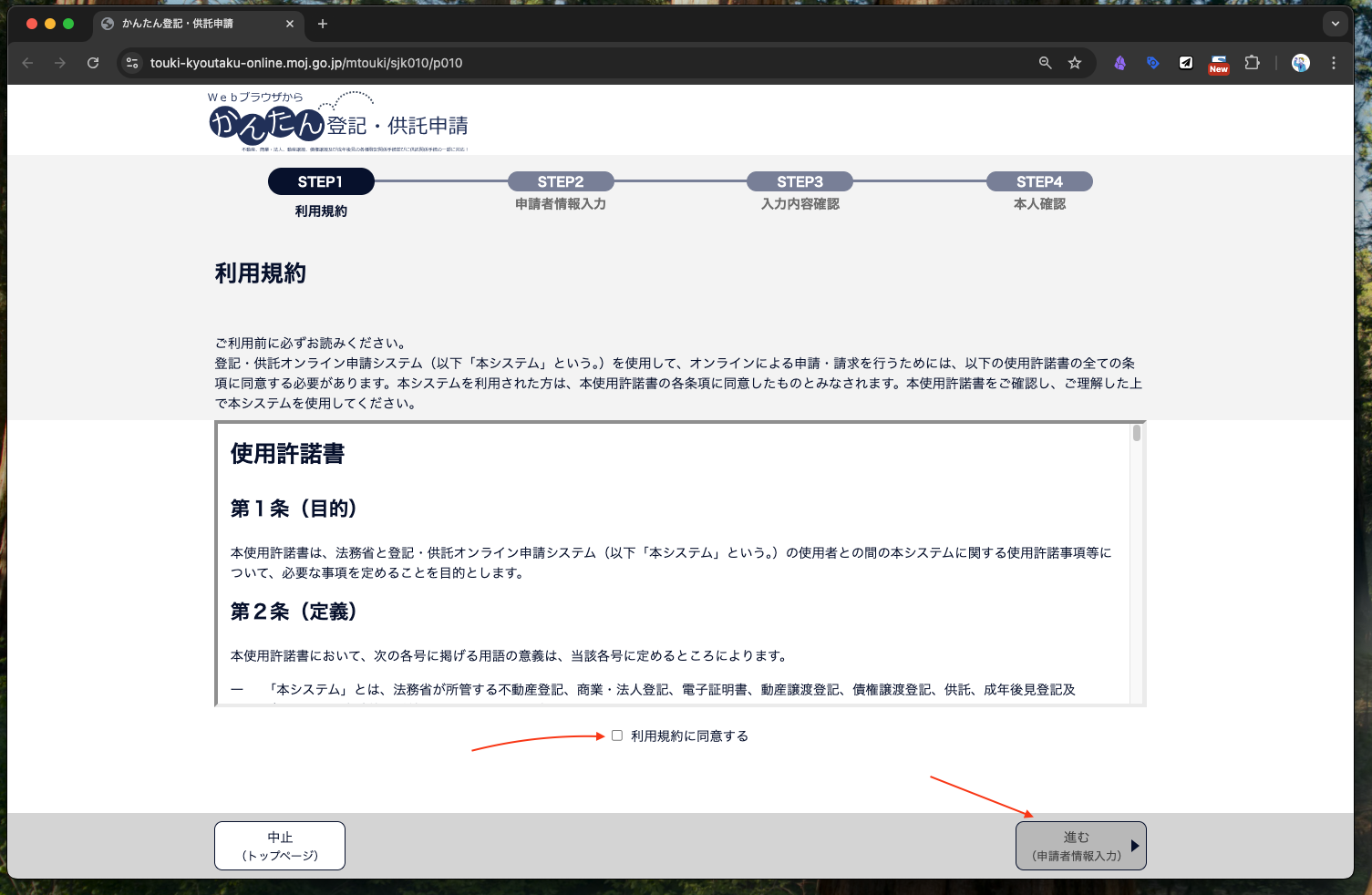Click the browser back arrow
Screen dimensions: 1372x895
27,63
